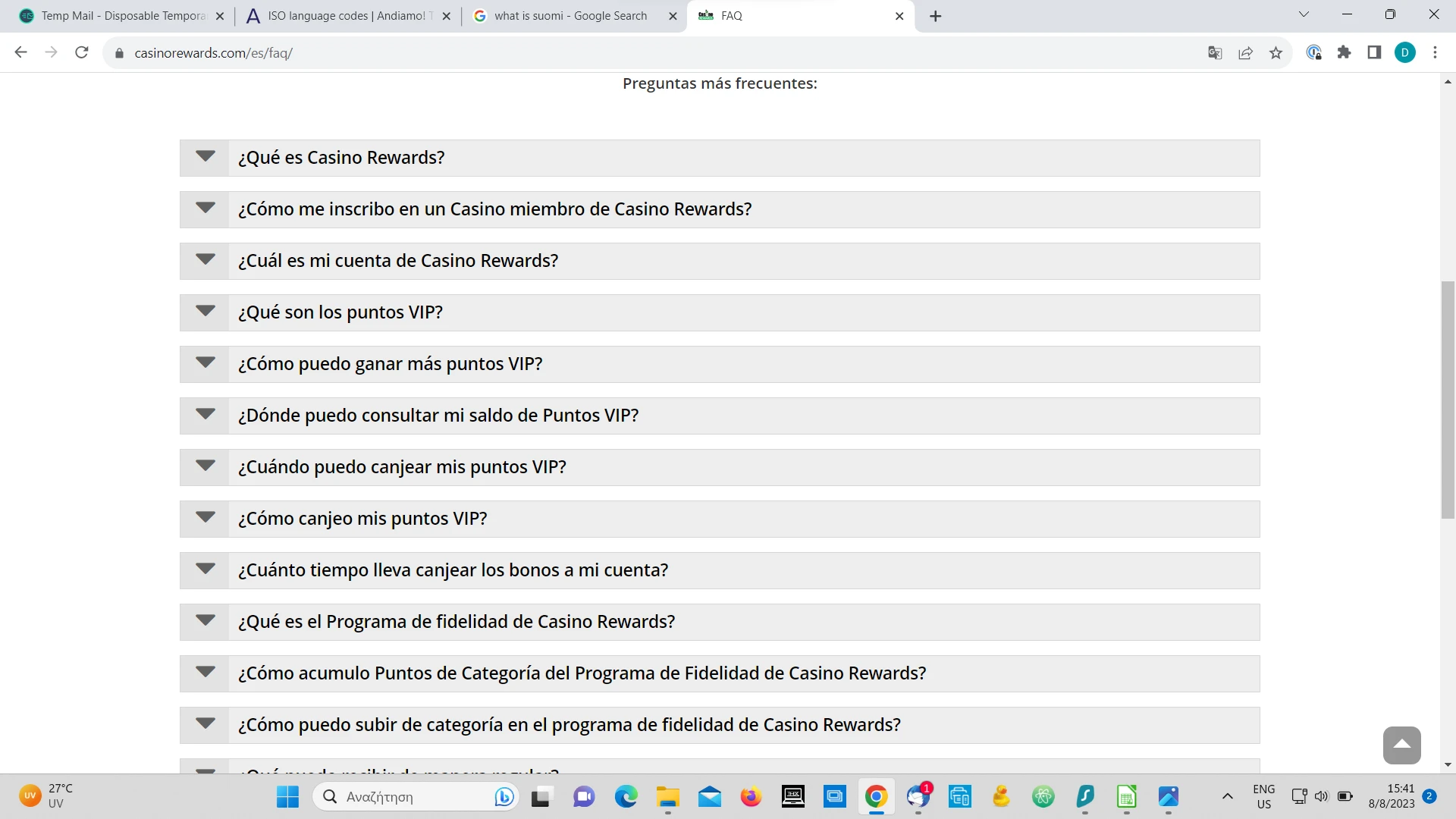Click the Google Chrome taskbar icon
This screenshot has height=819, width=1456.
tap(877, 797)
